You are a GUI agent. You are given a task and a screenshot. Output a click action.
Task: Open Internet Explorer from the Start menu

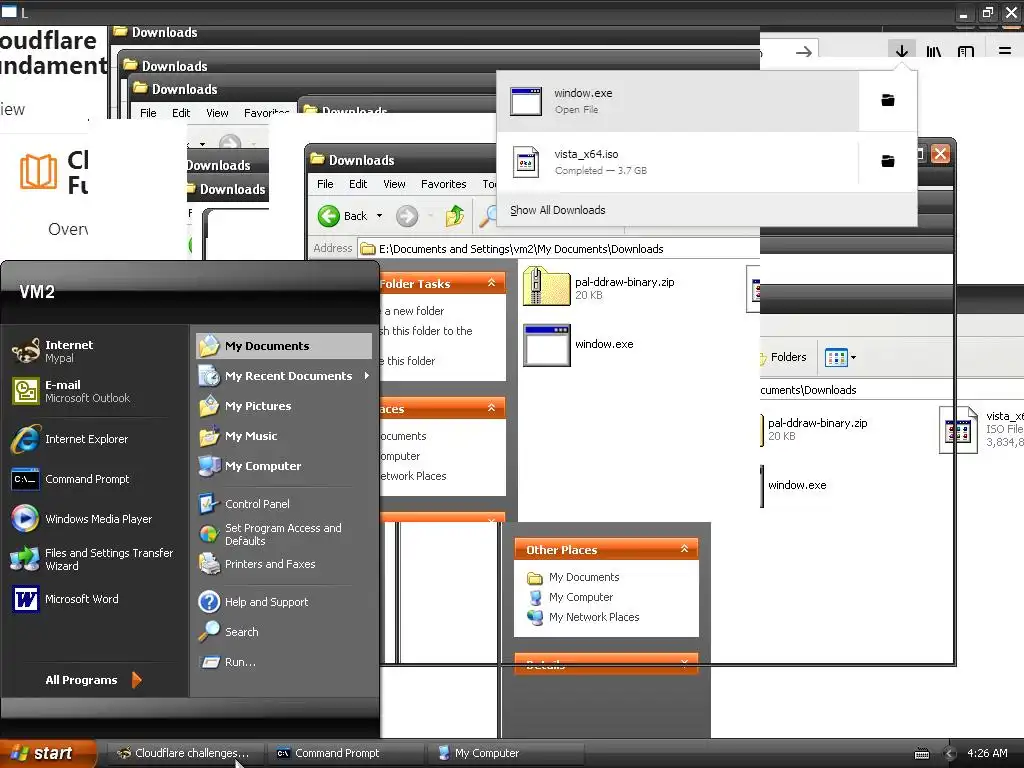(x=72, y=439)
